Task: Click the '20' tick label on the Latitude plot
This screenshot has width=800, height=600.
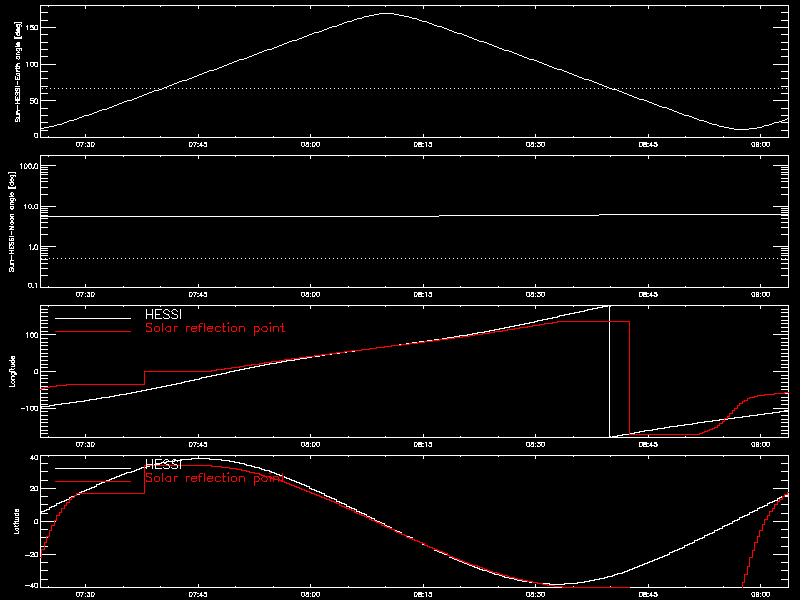Action: pyautogui.click(x=34, y=489)
